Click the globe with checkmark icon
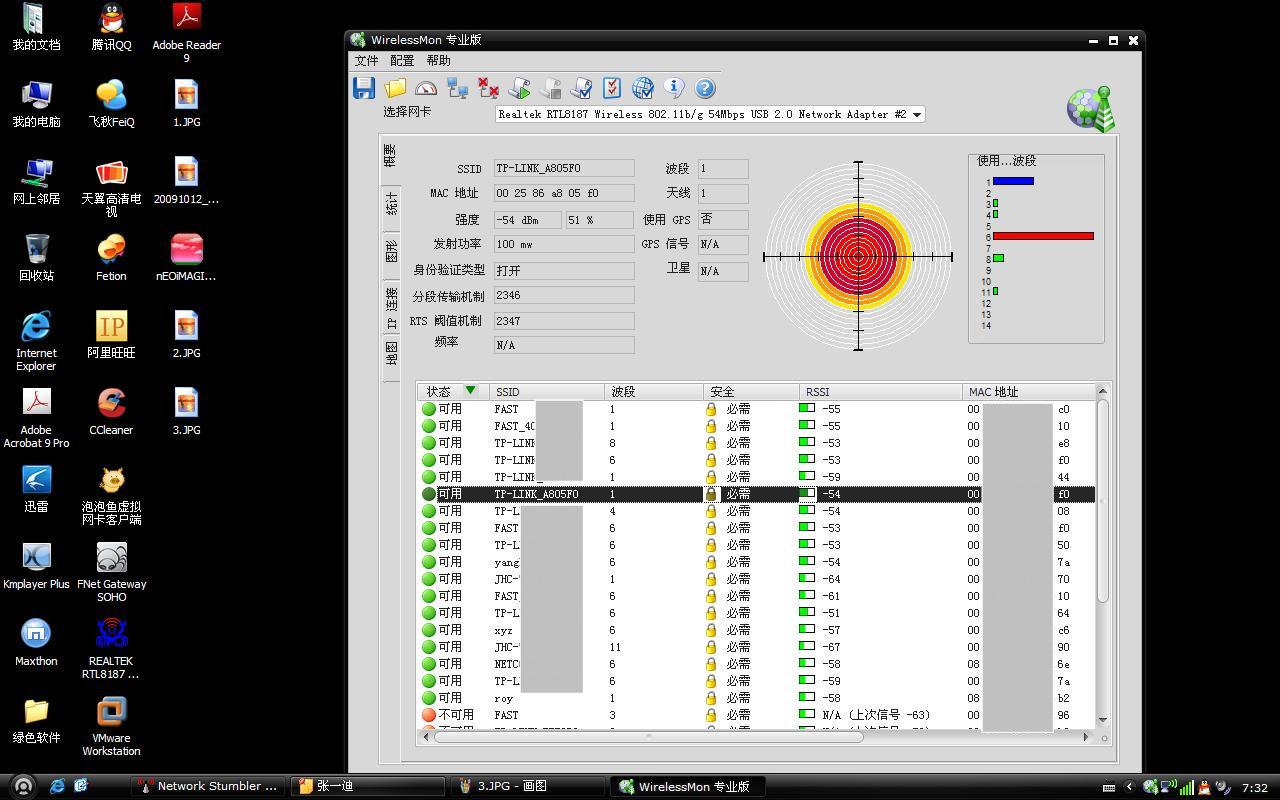 (643, 88)
